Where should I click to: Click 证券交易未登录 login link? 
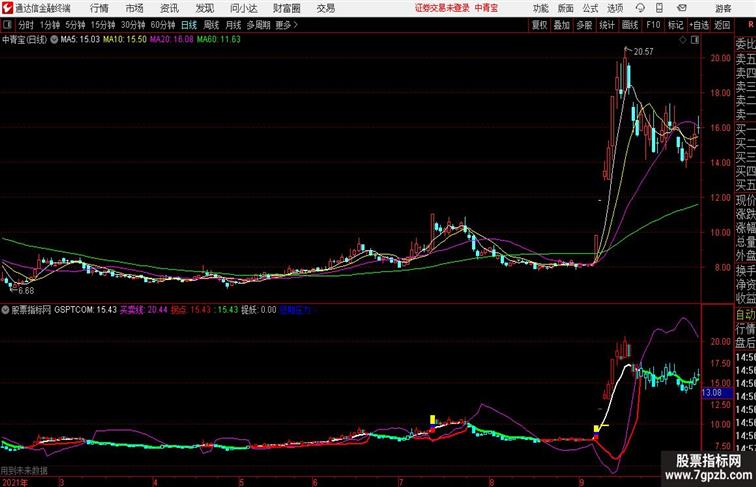click(x=442, y=8)
